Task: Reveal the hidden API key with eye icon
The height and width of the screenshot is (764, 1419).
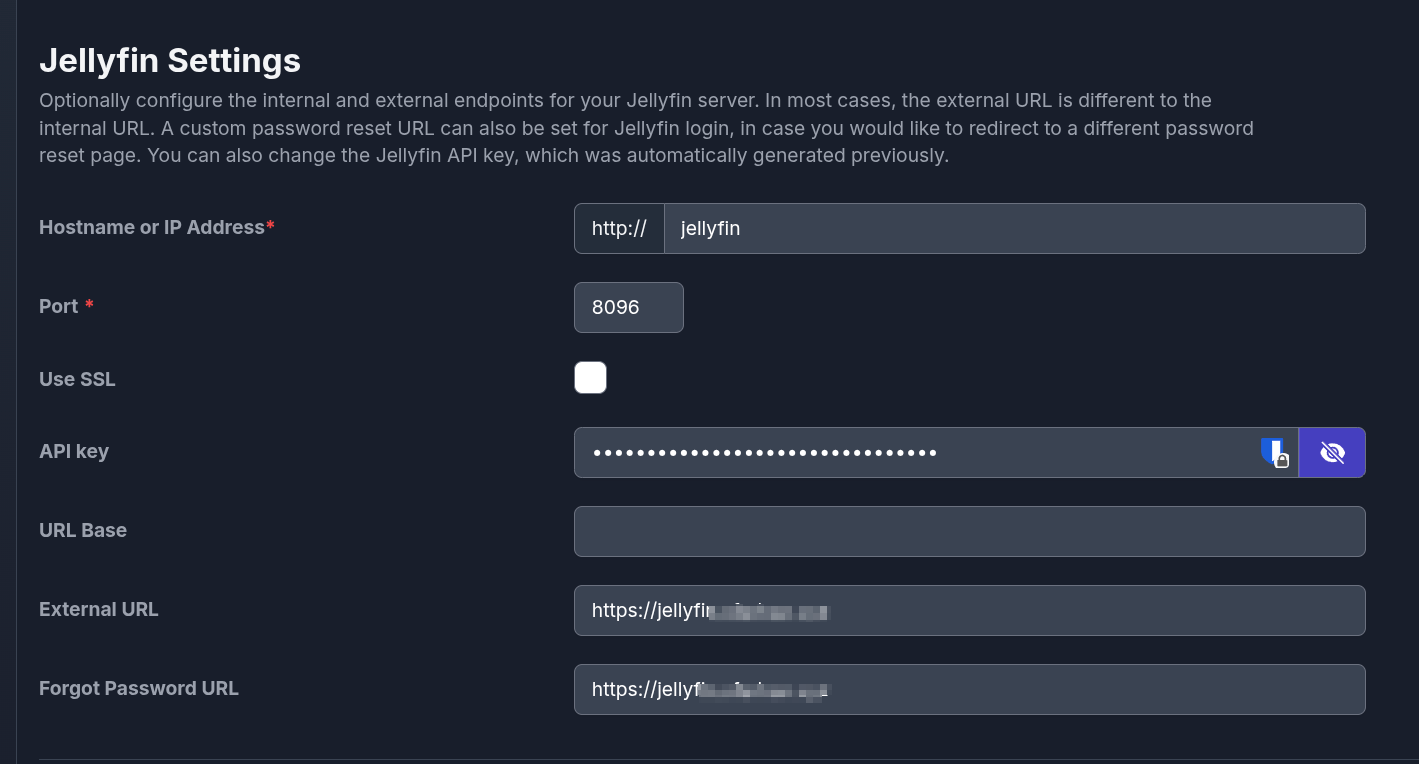Action: (1332, 453)
